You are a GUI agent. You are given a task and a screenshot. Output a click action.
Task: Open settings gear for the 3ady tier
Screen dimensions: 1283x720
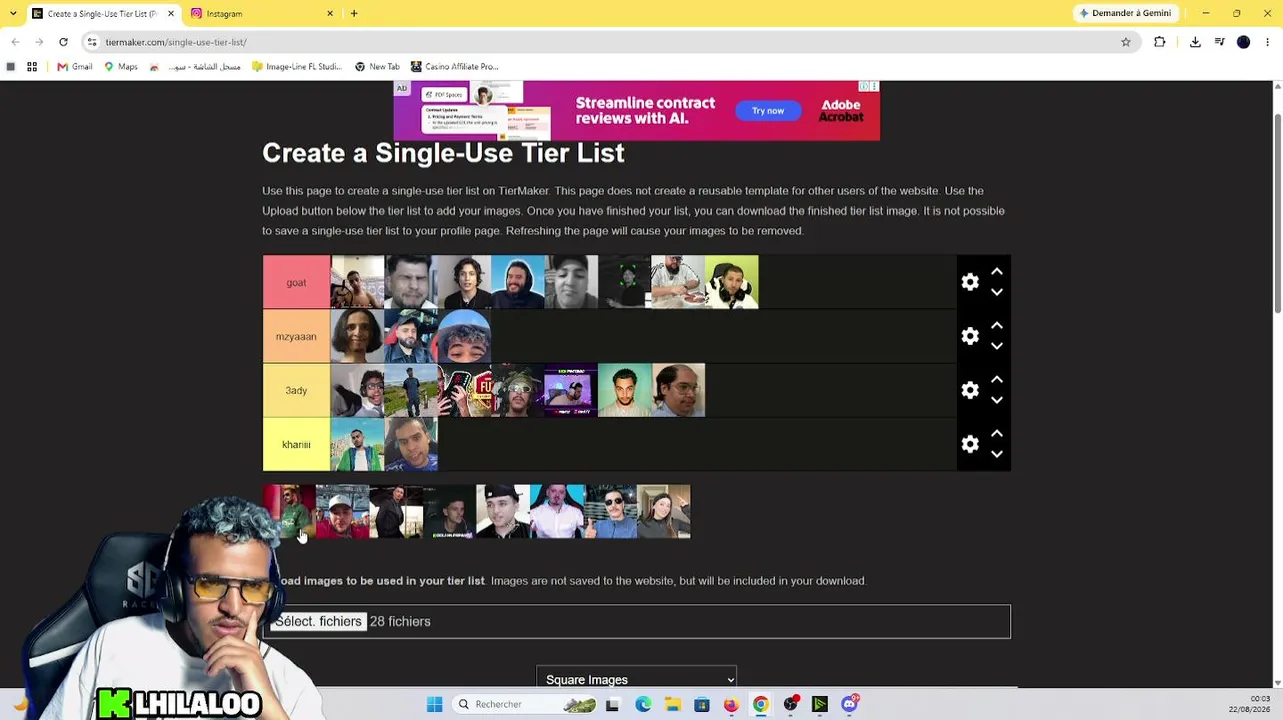pos(970,390)
